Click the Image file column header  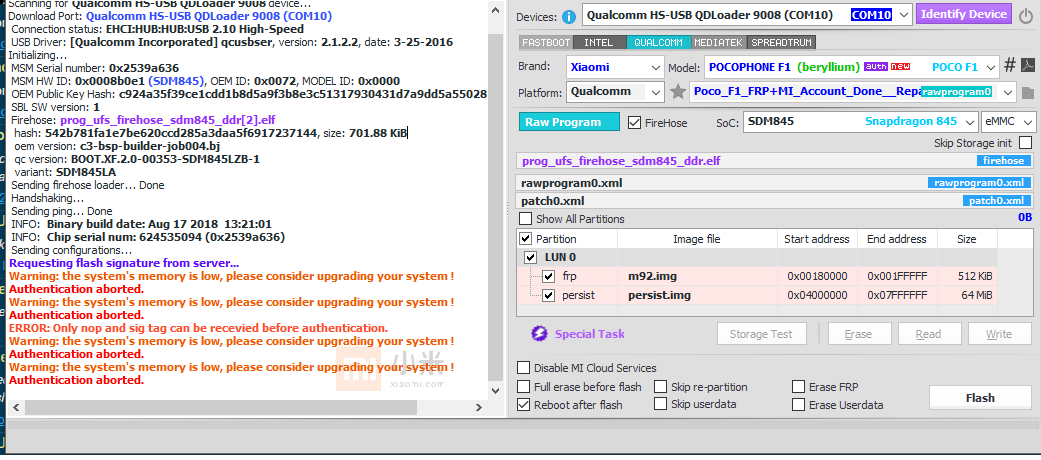click(x=697, y=239)
